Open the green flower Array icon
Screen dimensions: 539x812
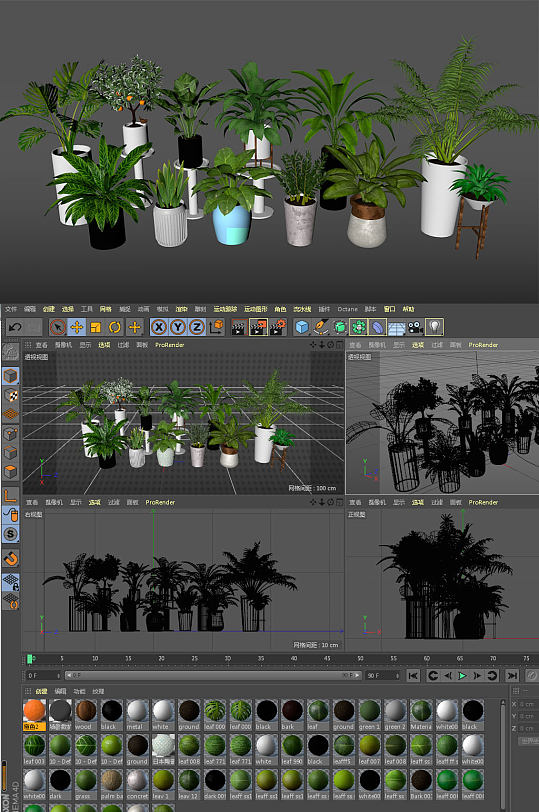click(x=358, y=327)
